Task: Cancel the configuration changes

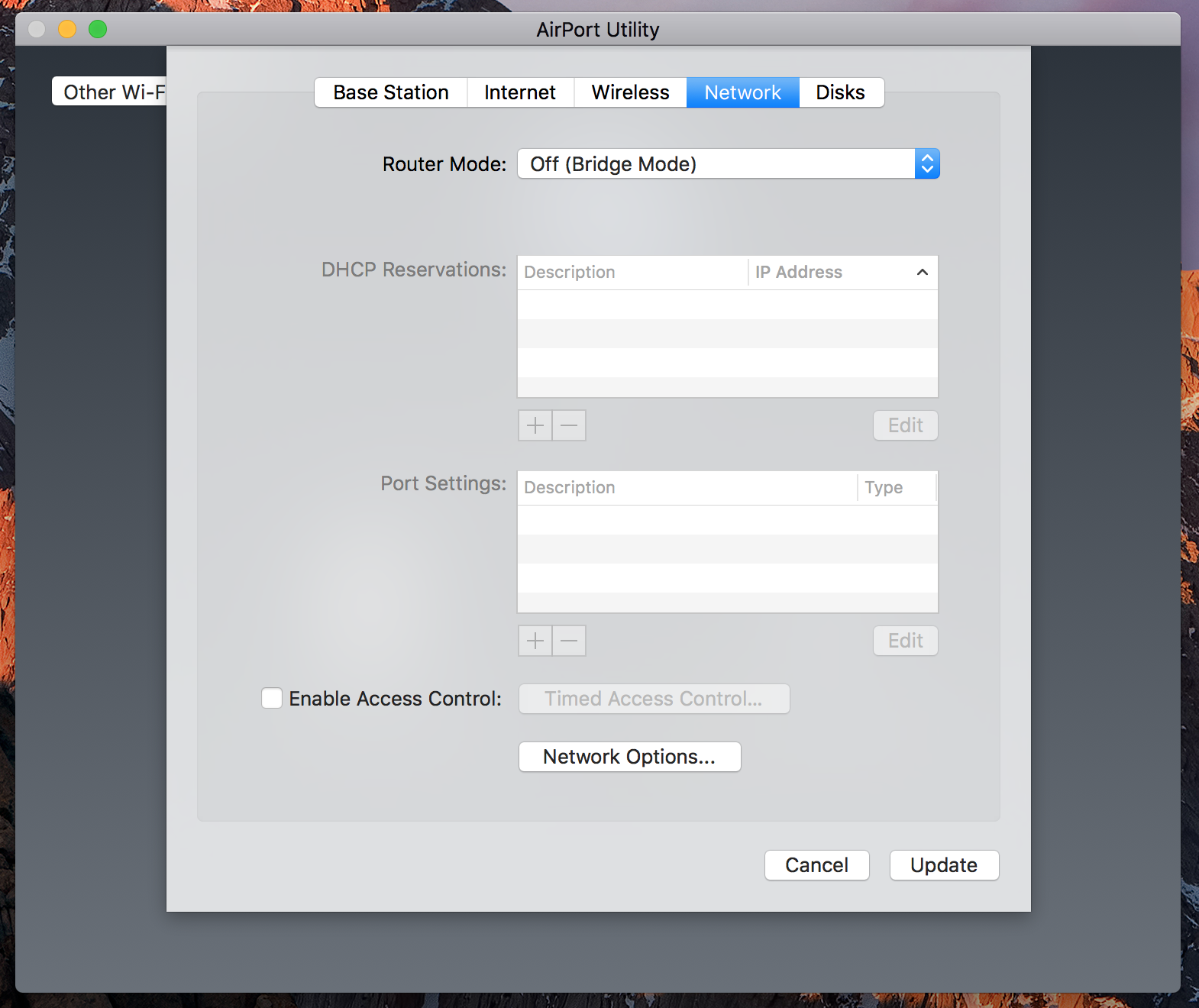Action: point(817,865)
